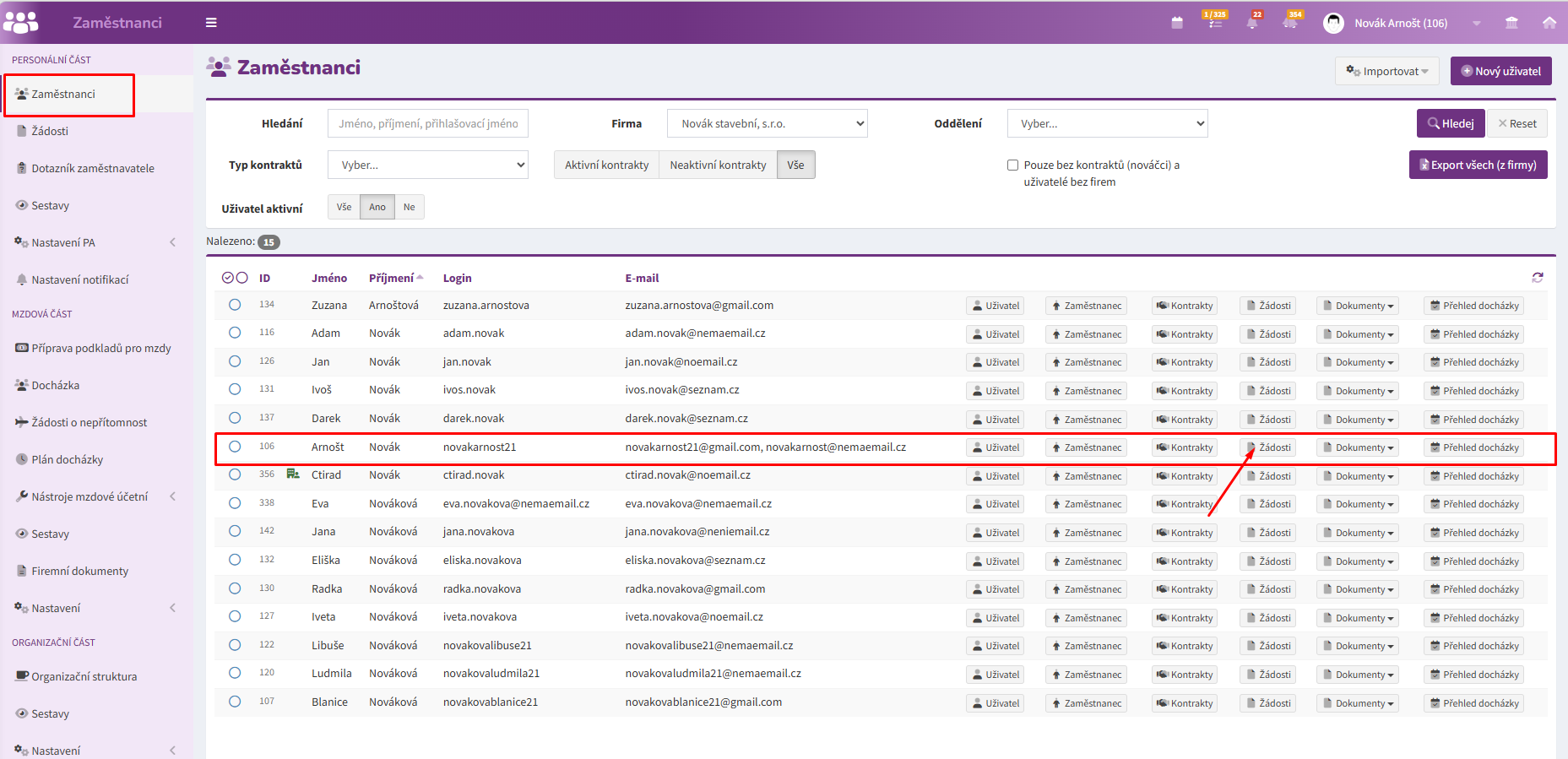1568x759 pixels.
Task: Click the Nový uživatel button
Action: click(1501, 71)
